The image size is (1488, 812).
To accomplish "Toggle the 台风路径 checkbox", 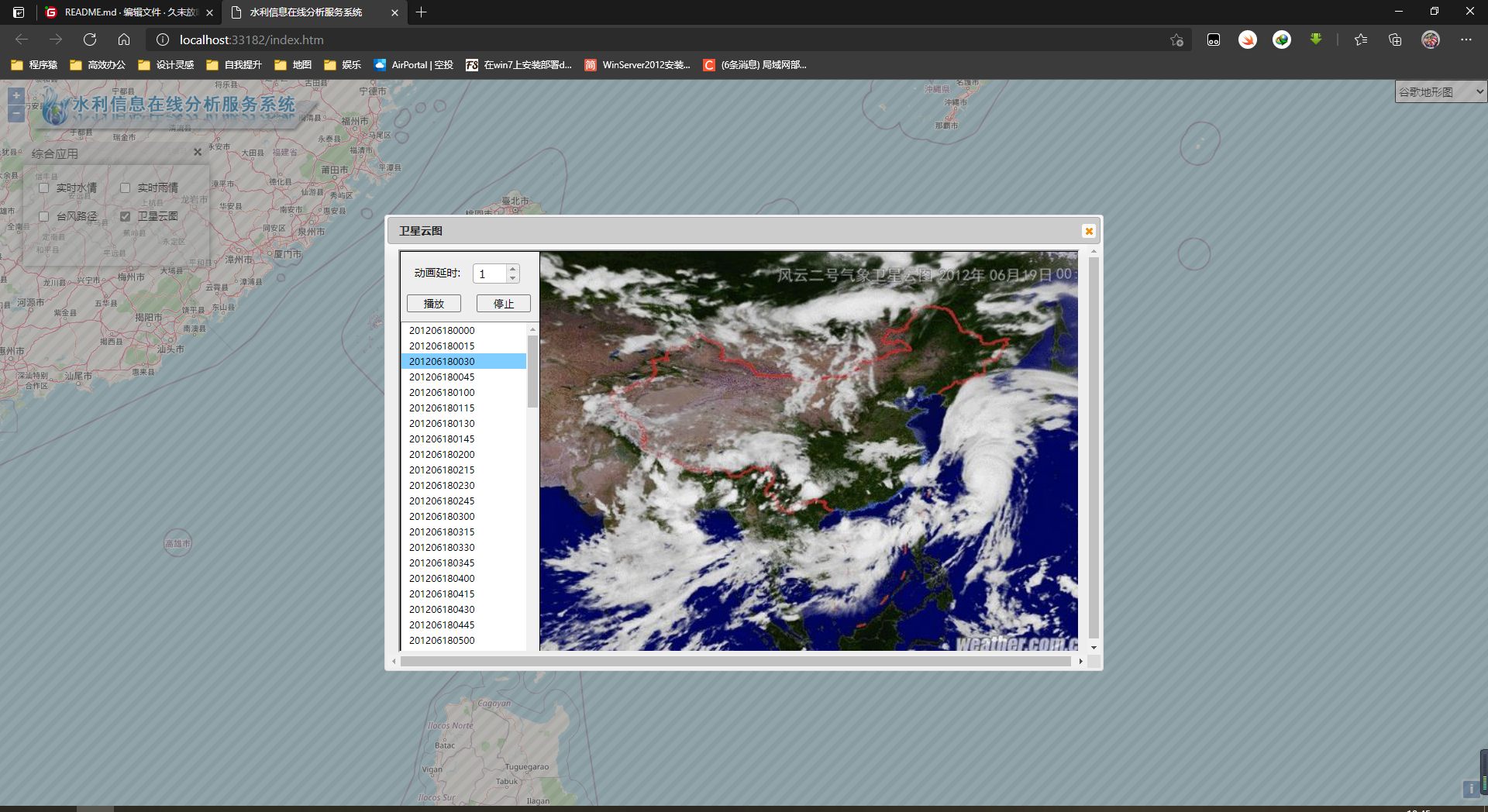I will click(x=43, y=216).
